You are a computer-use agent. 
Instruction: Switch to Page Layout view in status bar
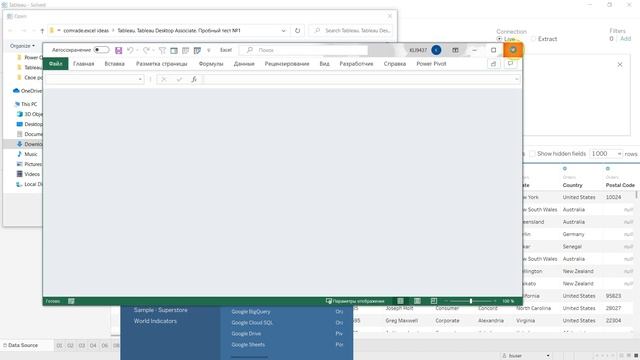click(417, 301)
